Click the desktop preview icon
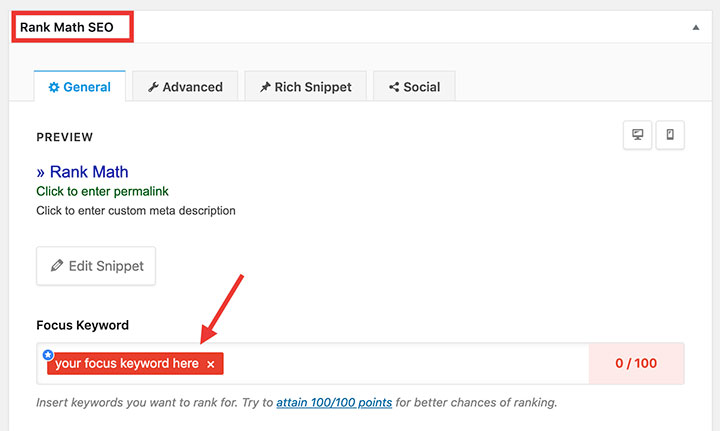Screen dimensions: 720x431 coord(638,135)
